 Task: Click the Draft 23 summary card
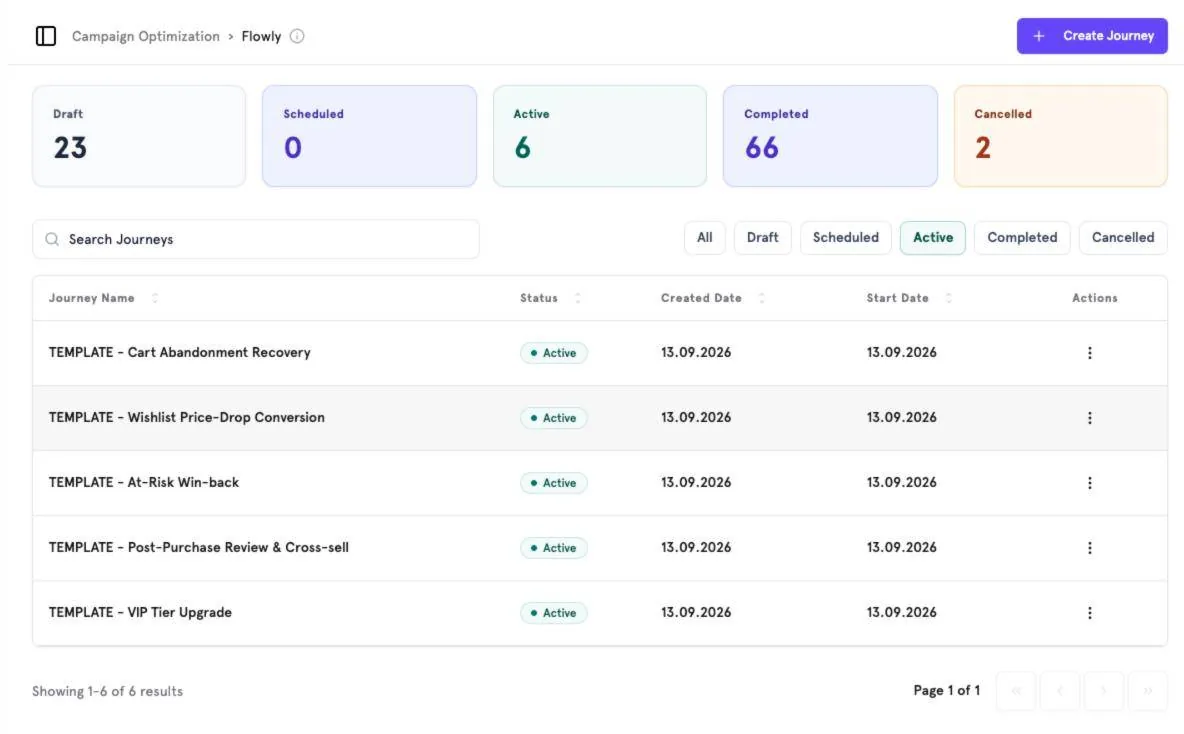139,136
